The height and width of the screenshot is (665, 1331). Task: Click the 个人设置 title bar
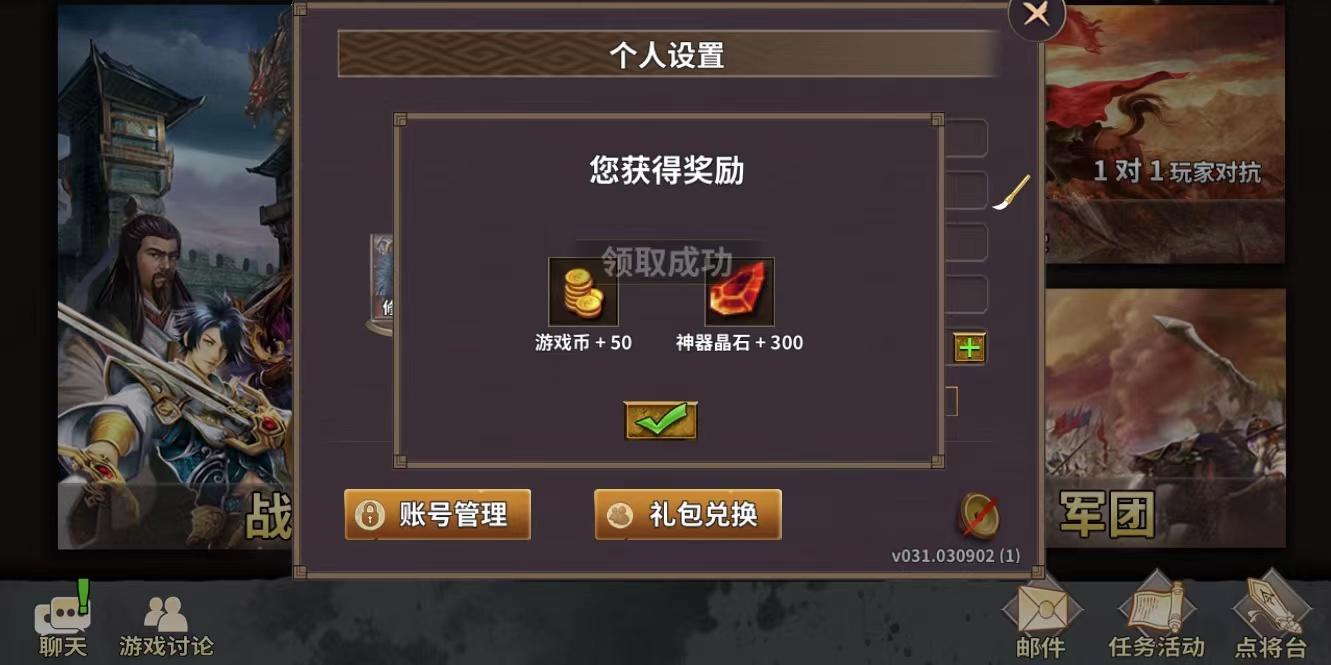pos(667,54)
